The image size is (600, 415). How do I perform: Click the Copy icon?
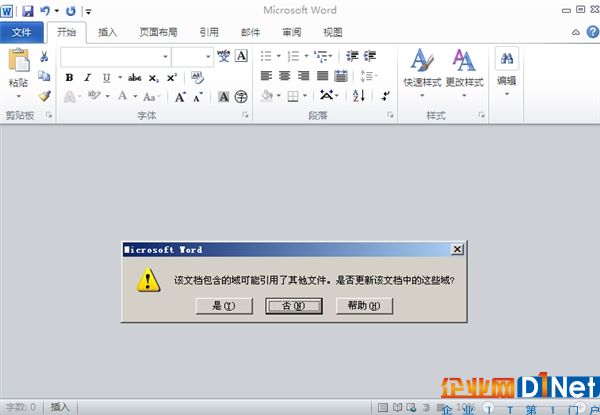click(44, 76)
